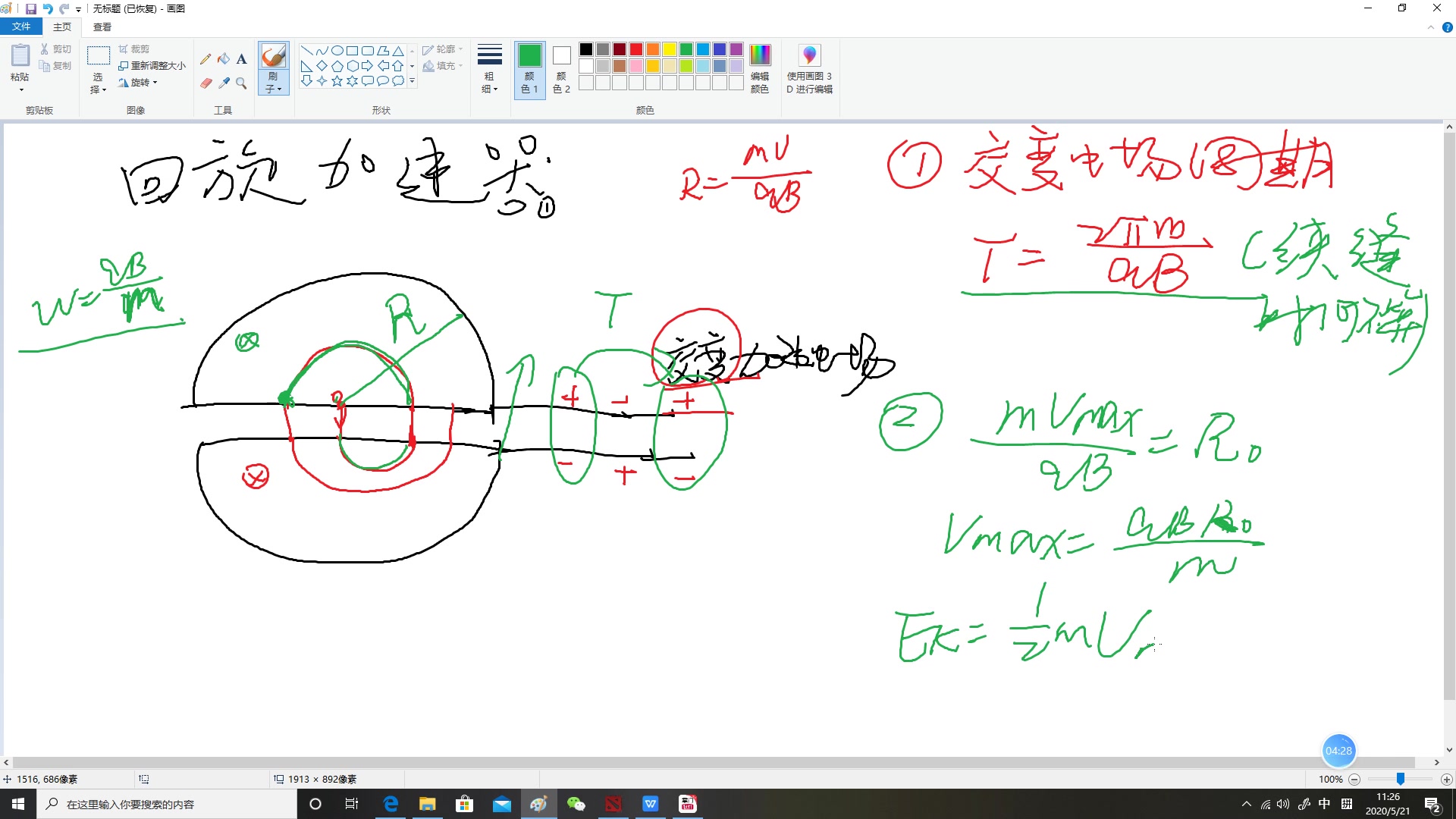
Task: Switch to the 查看 (View) tab
Action: [x=101, y=26]
